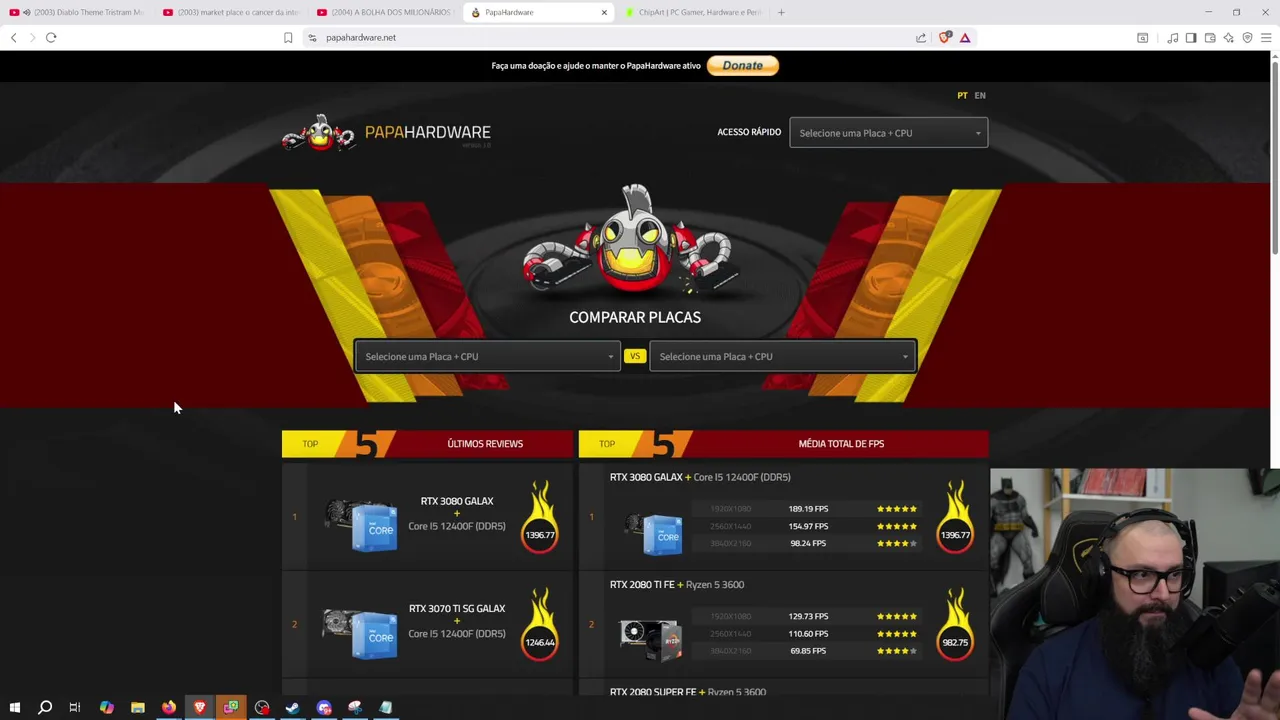Image resolution: width=1280 pixels, height=720 pixels.
Task: Open Brave Shields lion icon
Action: [945, 37]
